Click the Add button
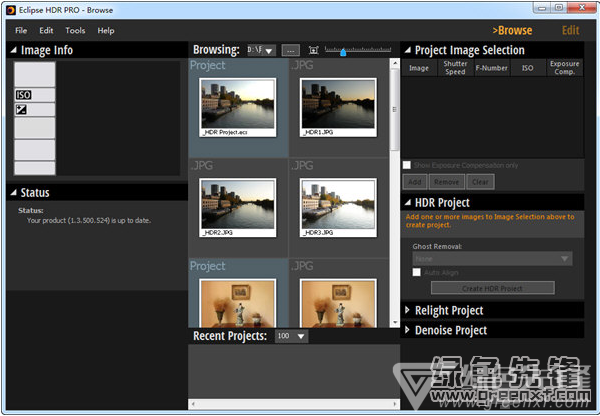Screen dimensions: 600x416 415,182
